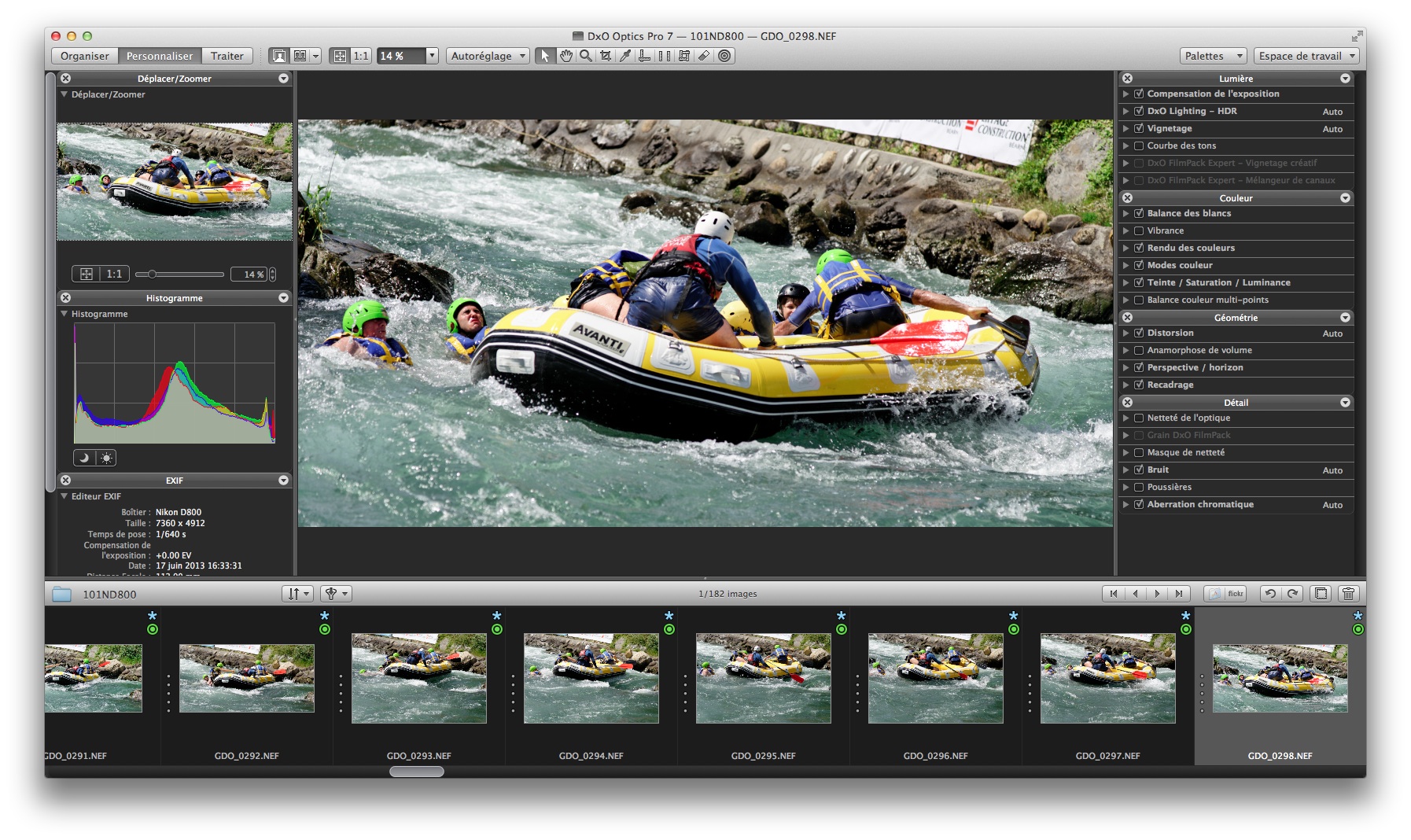The image size is (1411, 840).
Task: Switch to single image view mode
Action: 279,56
